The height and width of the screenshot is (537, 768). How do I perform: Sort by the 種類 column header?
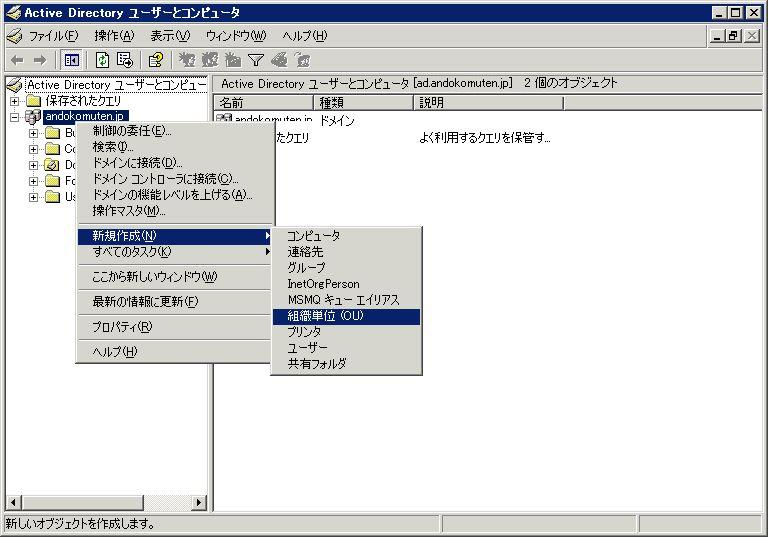pyautogui.click(x=363, y=103)
